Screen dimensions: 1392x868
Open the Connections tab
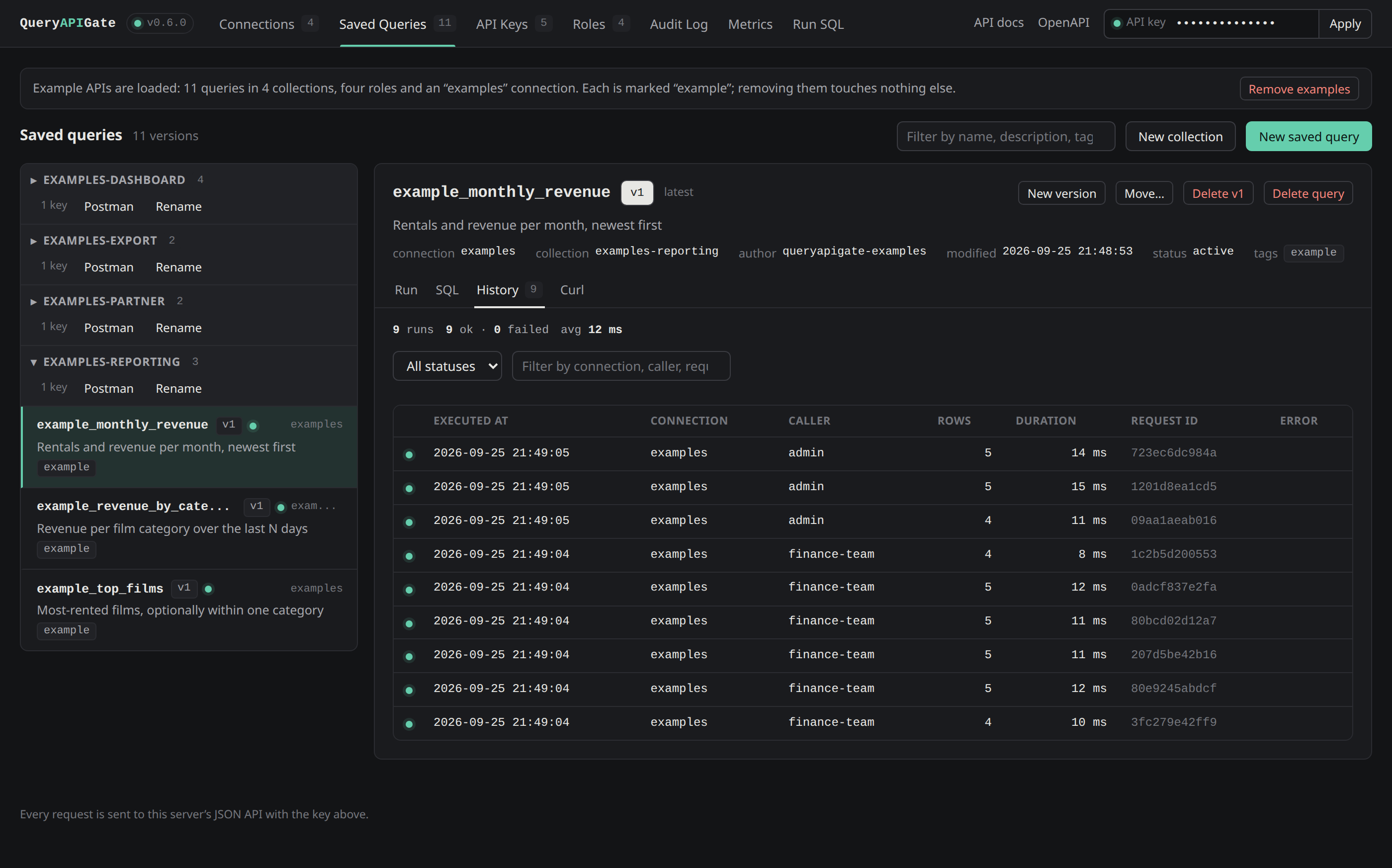pyautogui.click(x=268, y=23)
